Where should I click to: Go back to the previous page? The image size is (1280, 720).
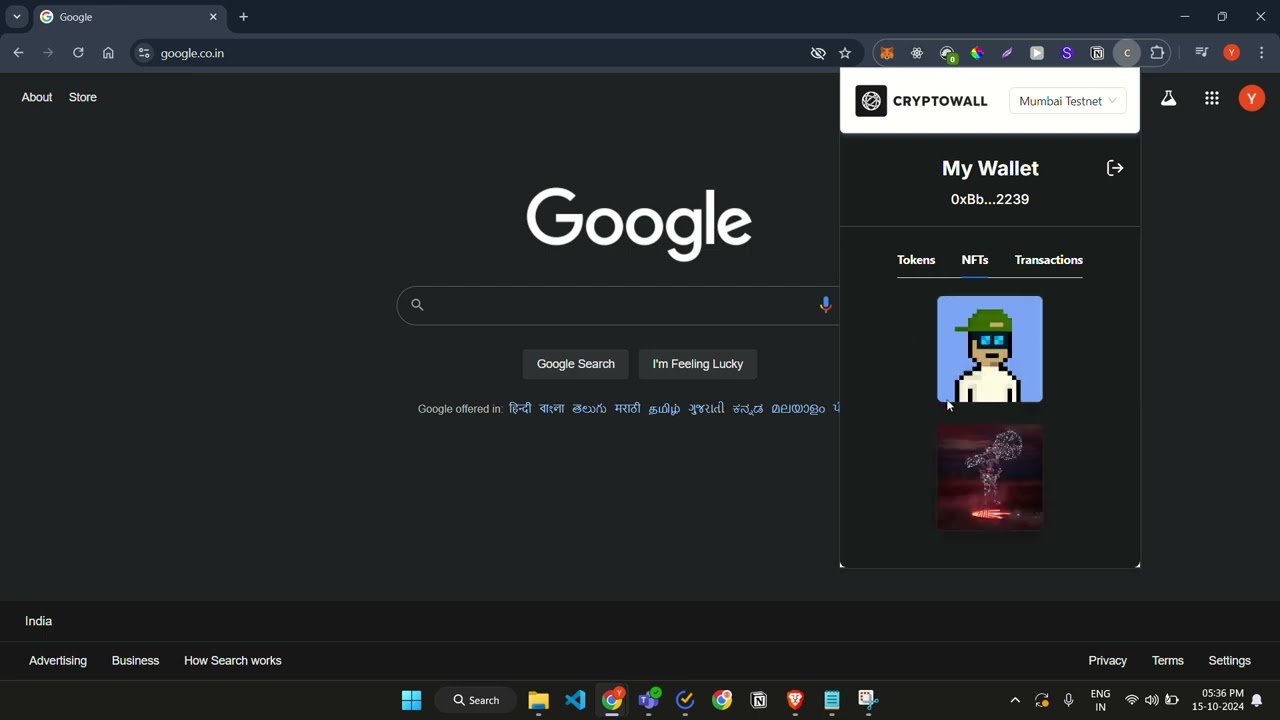tap(18, 54)
